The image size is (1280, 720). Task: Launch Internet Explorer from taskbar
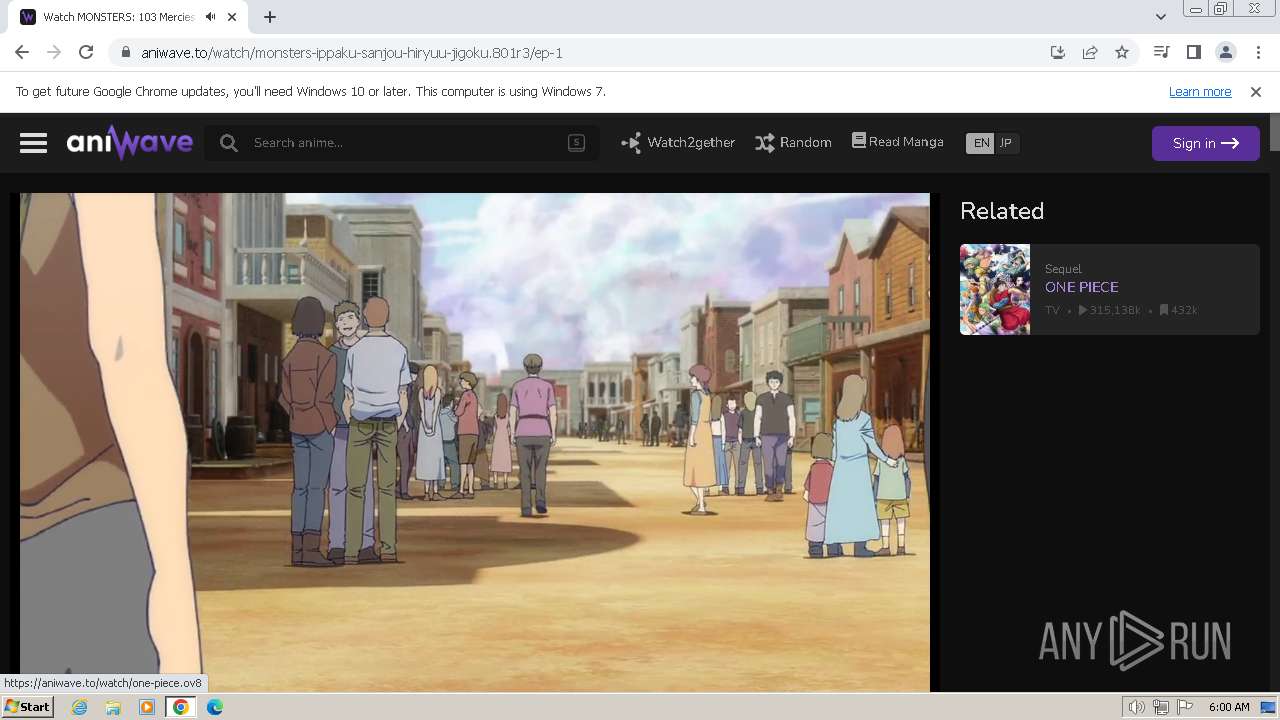79,707
